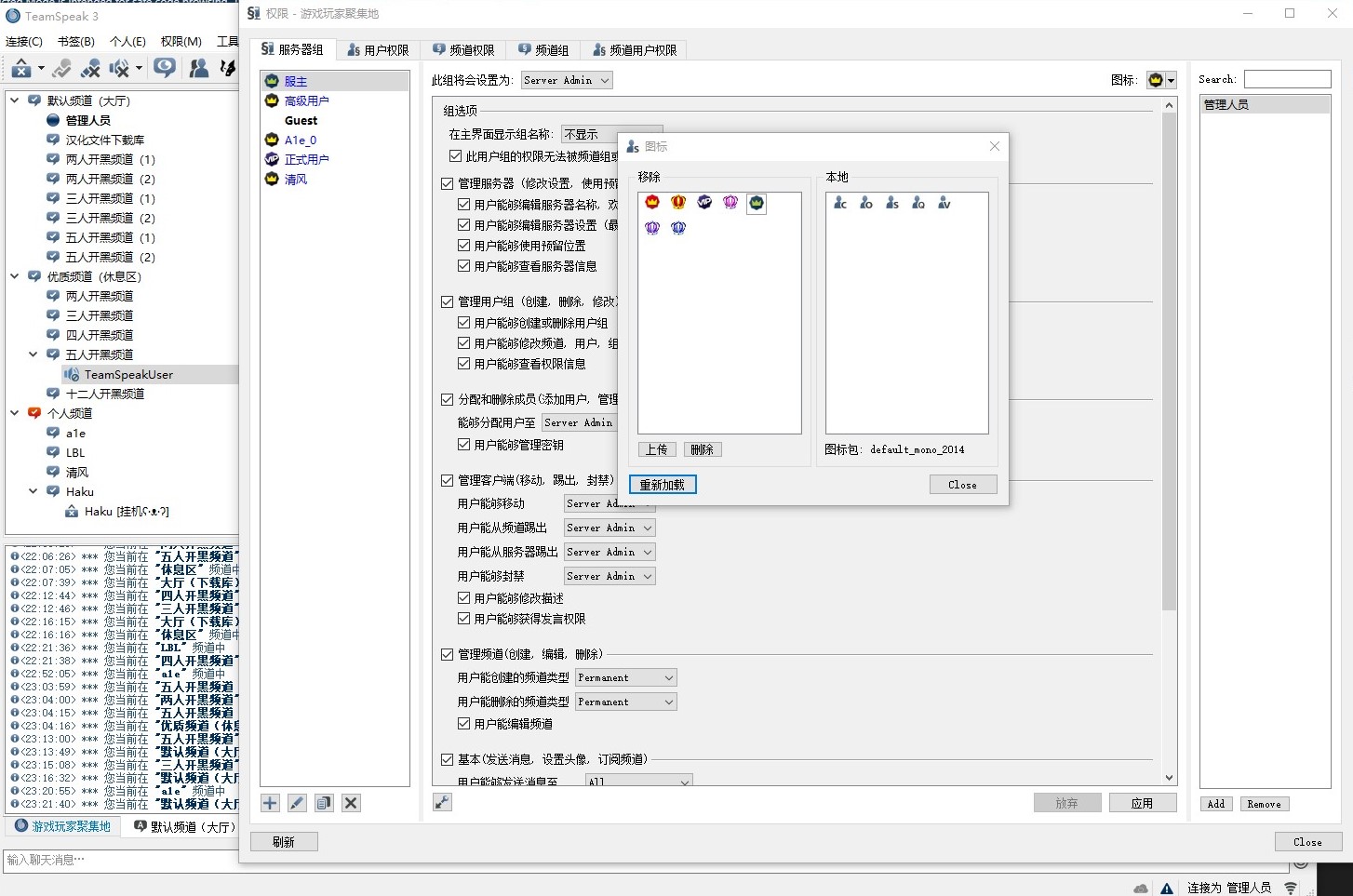1353x896 pixels.
Task: Toggle 用户能够修改描述 checkbox
Action: (463, 598)
